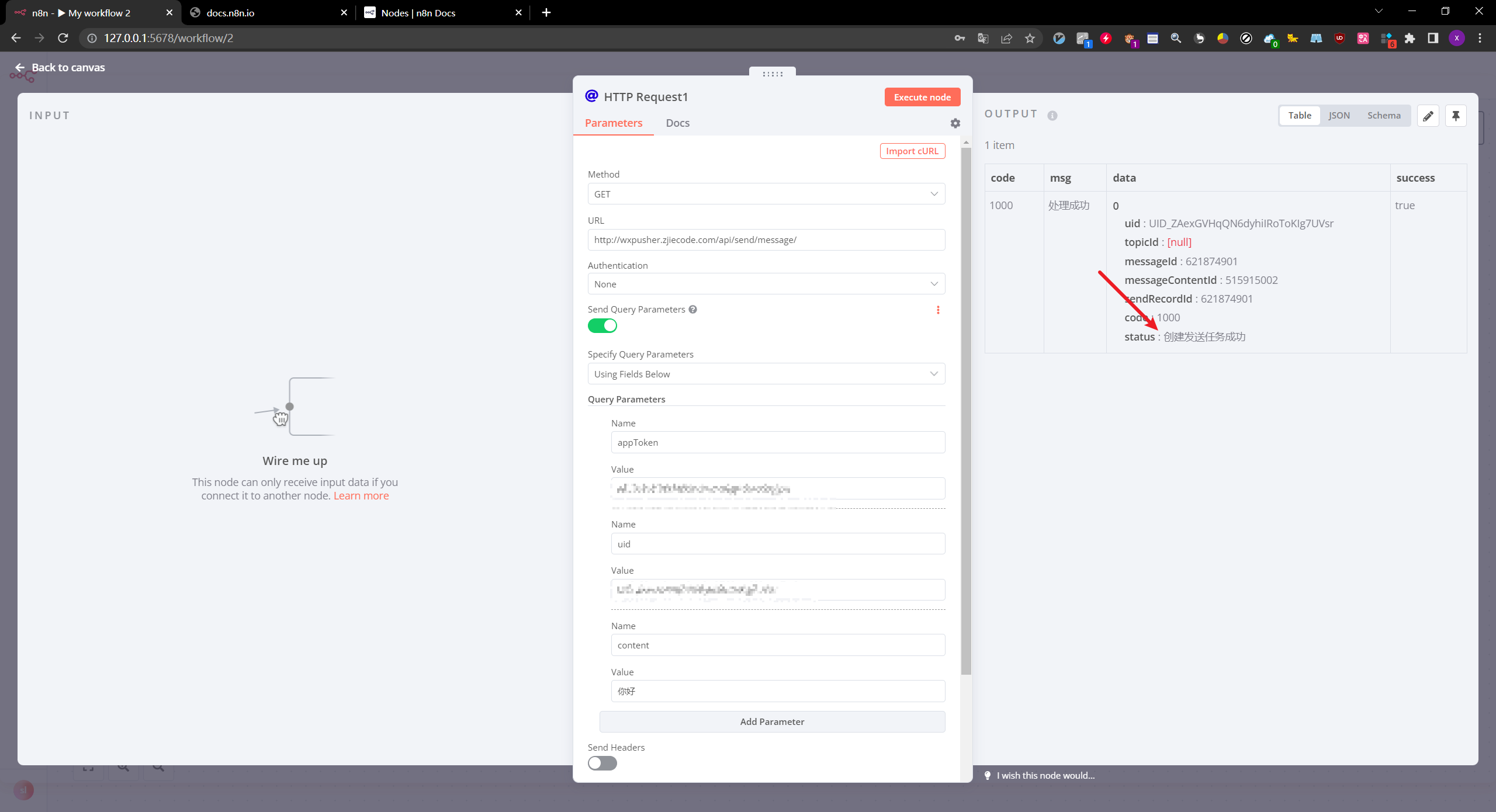Screen dimensions: 1496x812
Task: Open Send Query Parameters help icon
Action: pyautogui.click(x=692, y=310)
